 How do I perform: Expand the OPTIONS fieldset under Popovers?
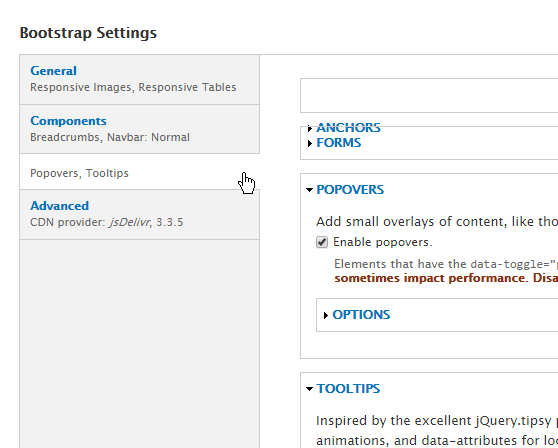point(361,315)
